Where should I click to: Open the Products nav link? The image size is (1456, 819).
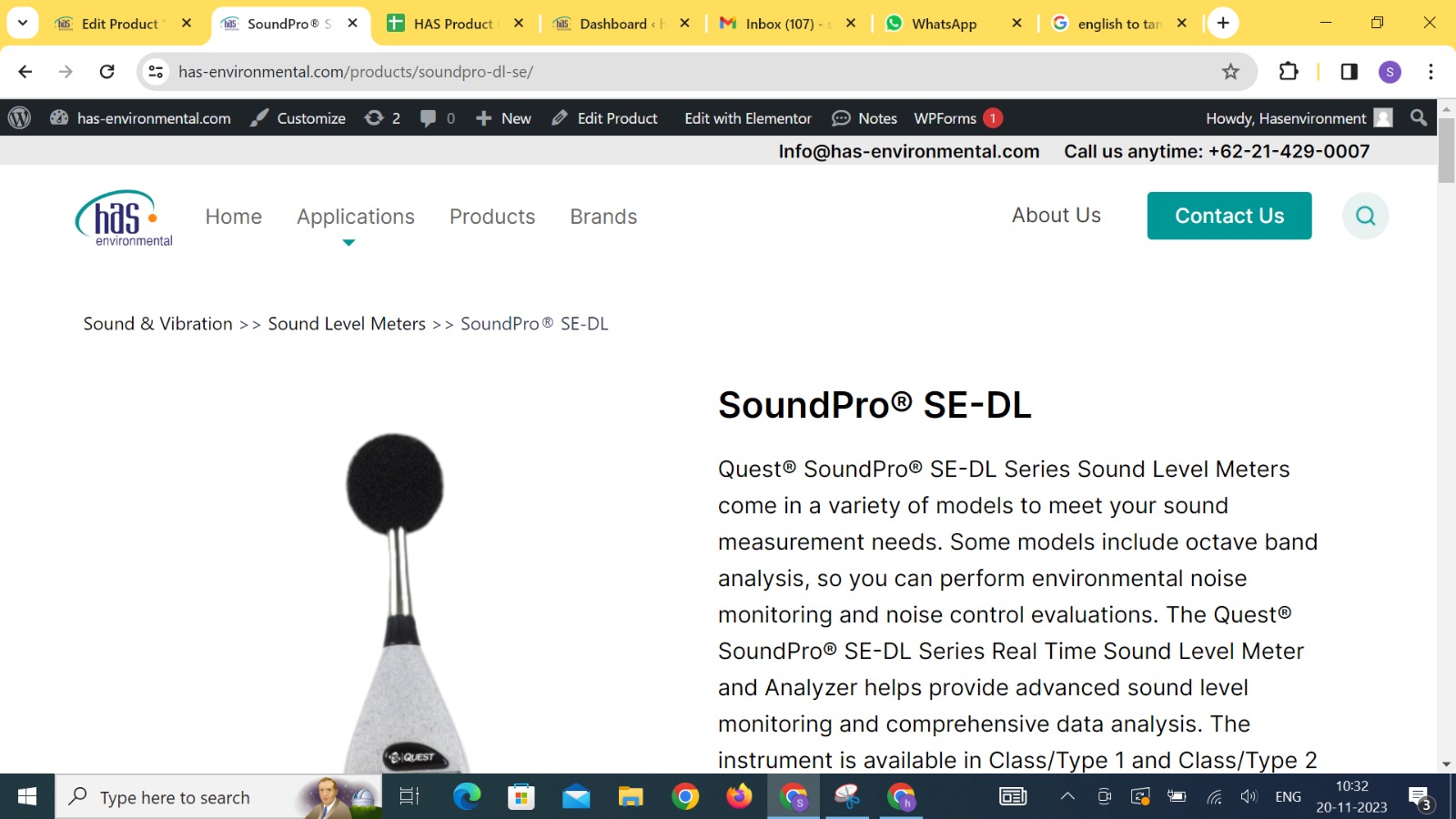(492, 217)
